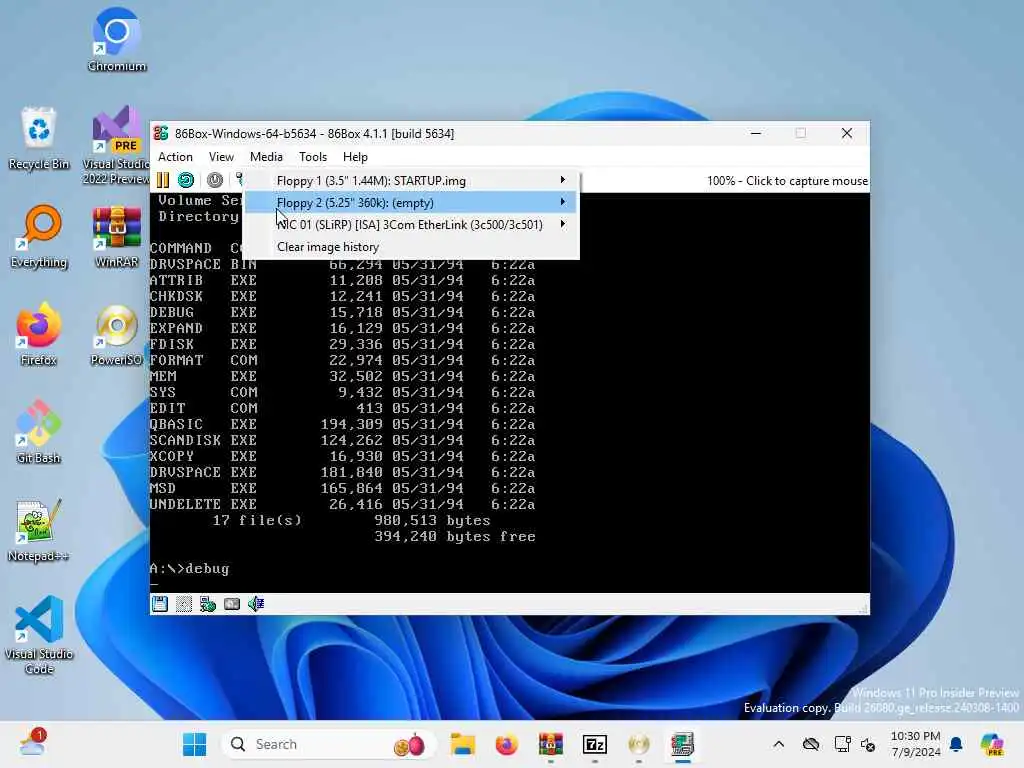
Task: Click the sound speaker icon in status bar
Action: click(x=256, y=604)
